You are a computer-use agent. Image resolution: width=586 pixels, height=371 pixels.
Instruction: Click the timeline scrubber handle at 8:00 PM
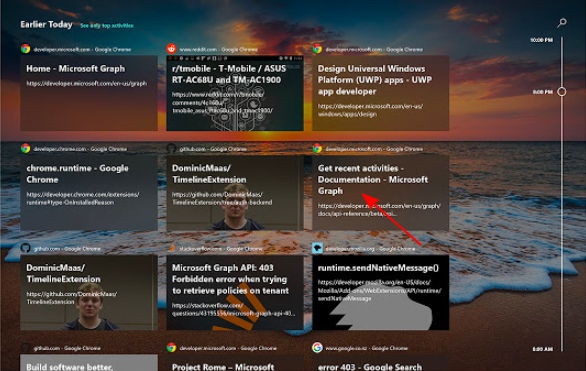(x=561, y=92)
